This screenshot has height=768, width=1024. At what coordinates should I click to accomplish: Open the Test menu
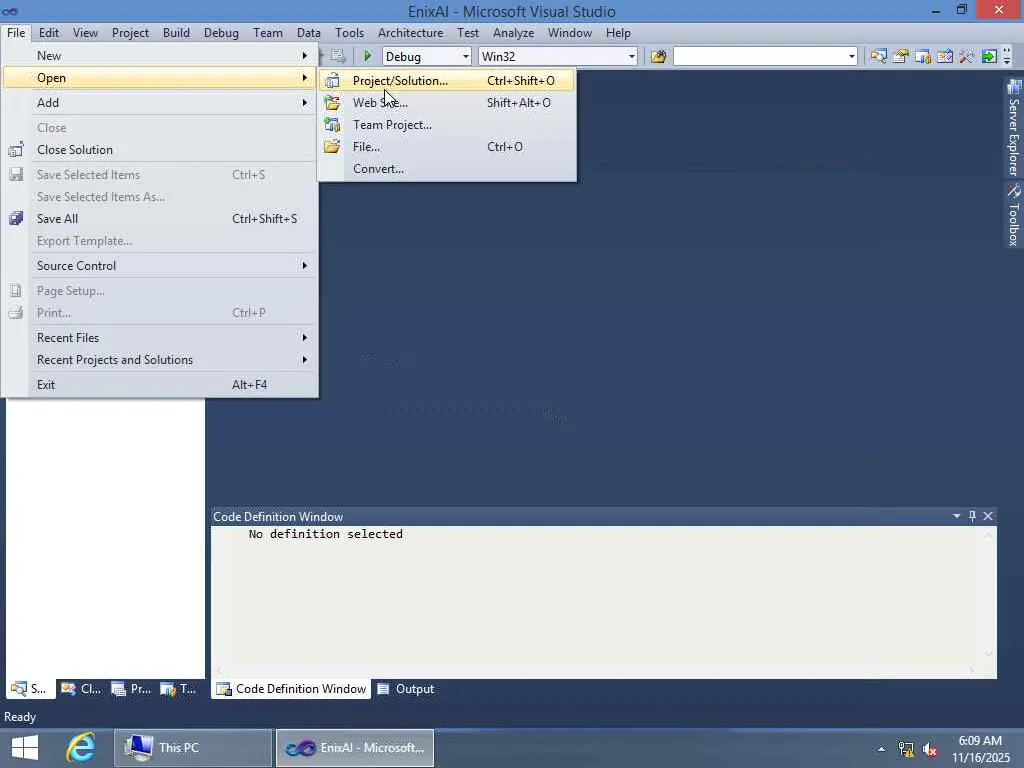468,33
